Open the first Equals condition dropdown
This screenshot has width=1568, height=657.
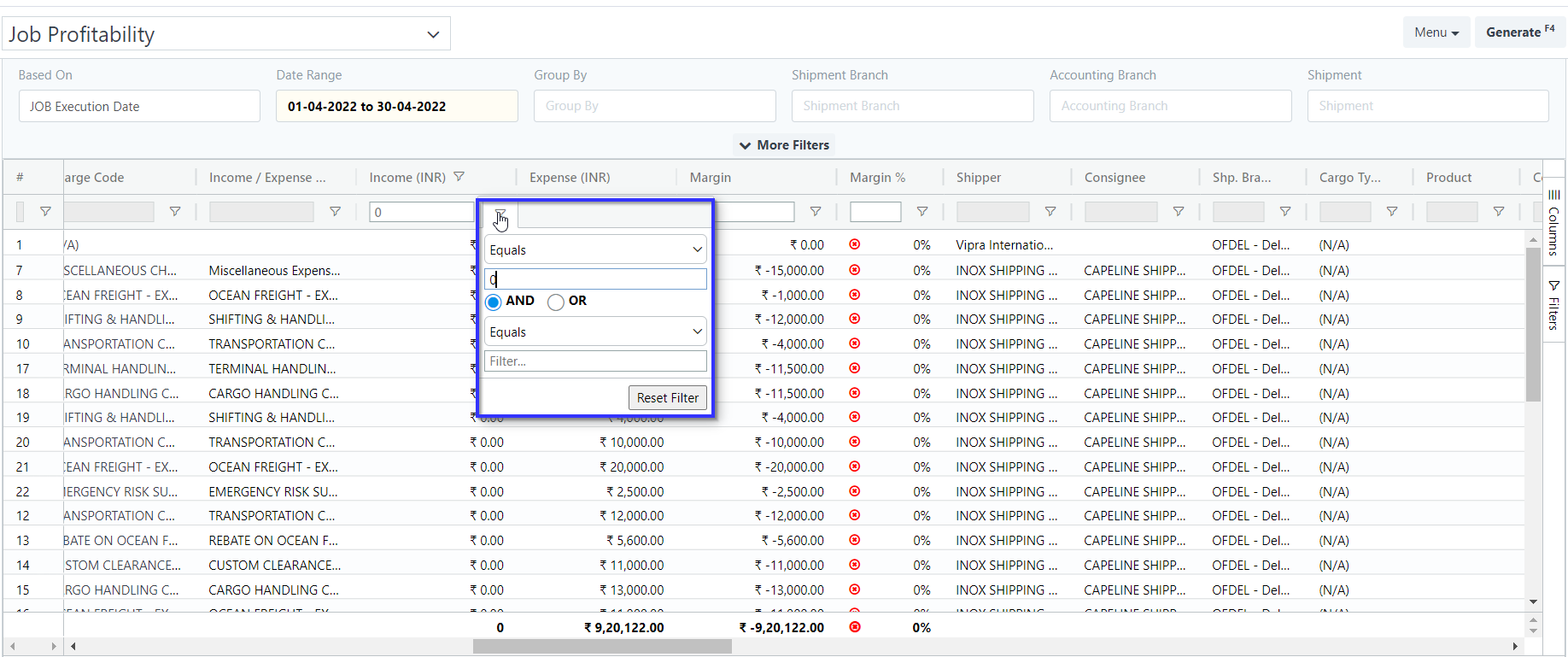(595, 249)
